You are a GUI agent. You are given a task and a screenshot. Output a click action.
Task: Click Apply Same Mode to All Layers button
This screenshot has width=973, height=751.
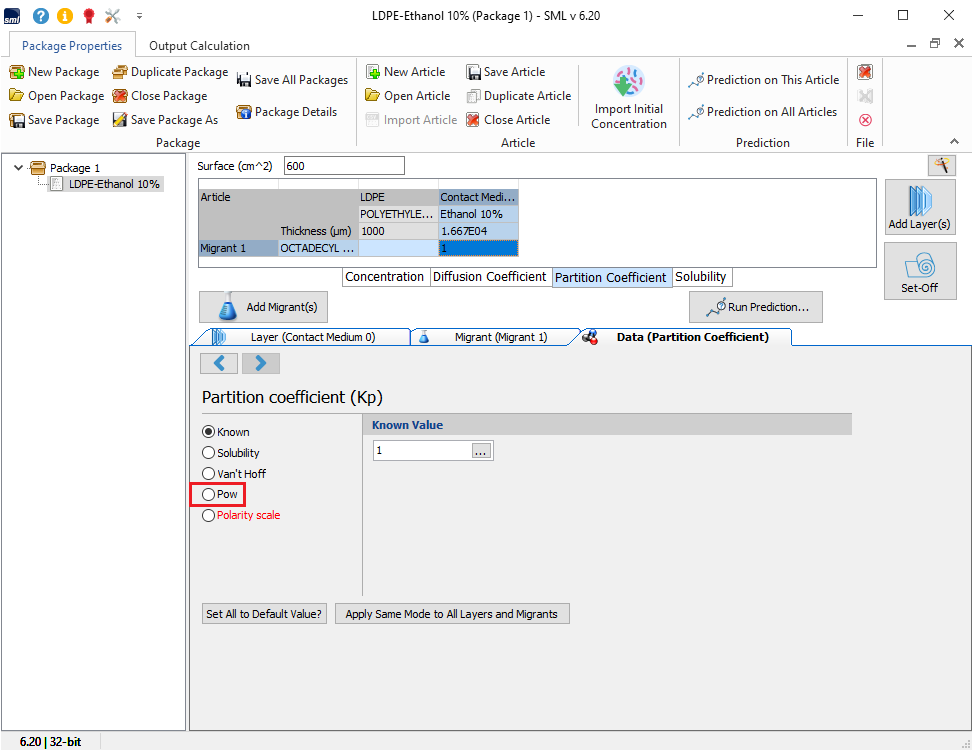tap(451, 614)
